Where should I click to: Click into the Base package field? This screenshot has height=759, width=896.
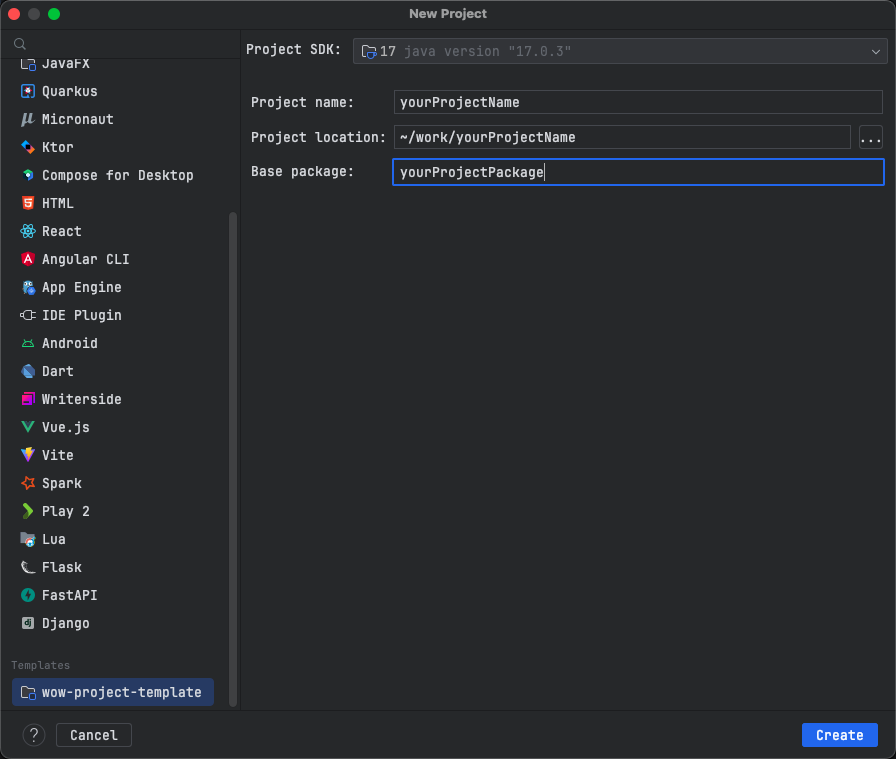[638, 172]
